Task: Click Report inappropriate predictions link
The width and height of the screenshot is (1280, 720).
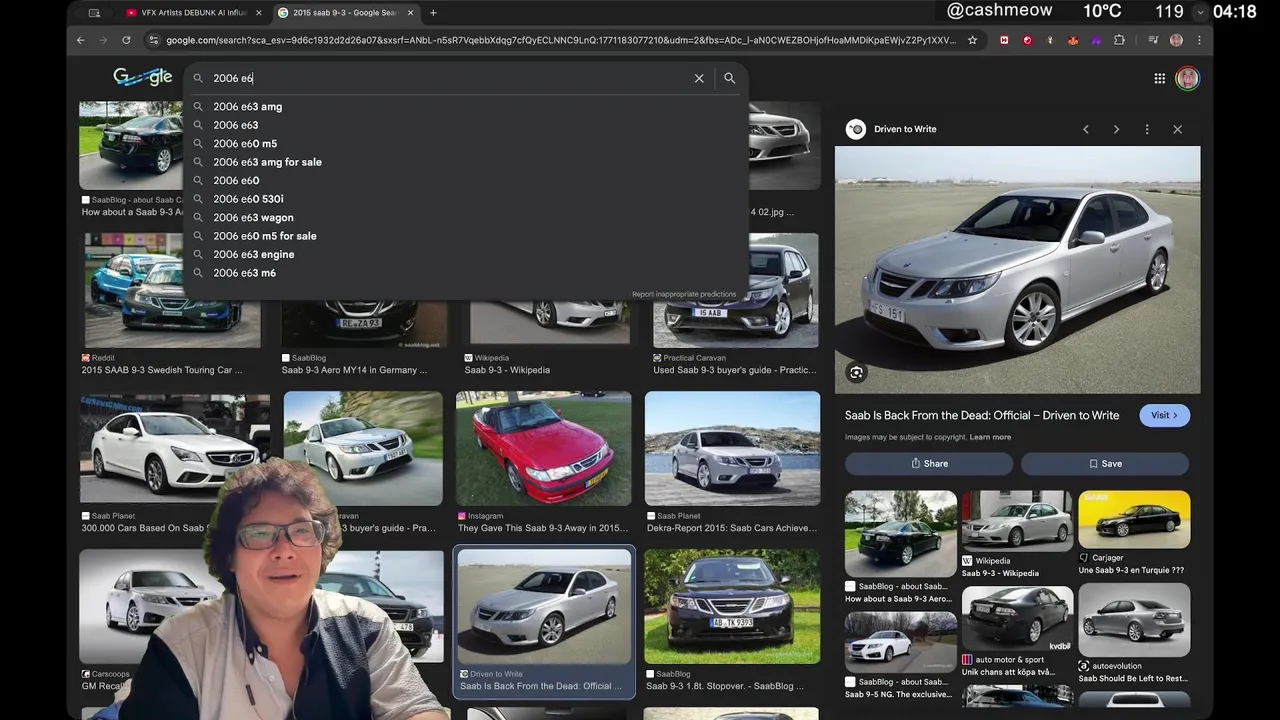Action: coord(684,294)
